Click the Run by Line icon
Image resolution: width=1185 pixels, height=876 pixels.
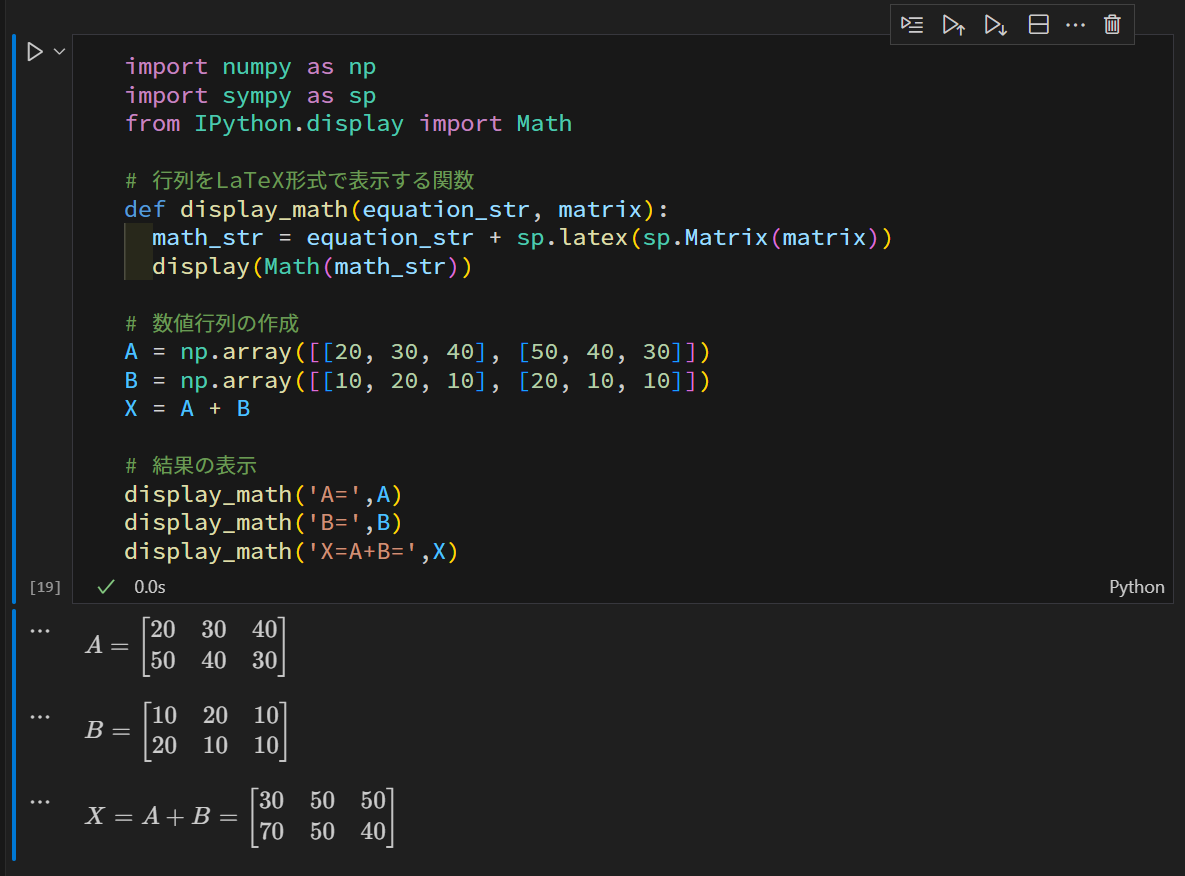point(911,25)
